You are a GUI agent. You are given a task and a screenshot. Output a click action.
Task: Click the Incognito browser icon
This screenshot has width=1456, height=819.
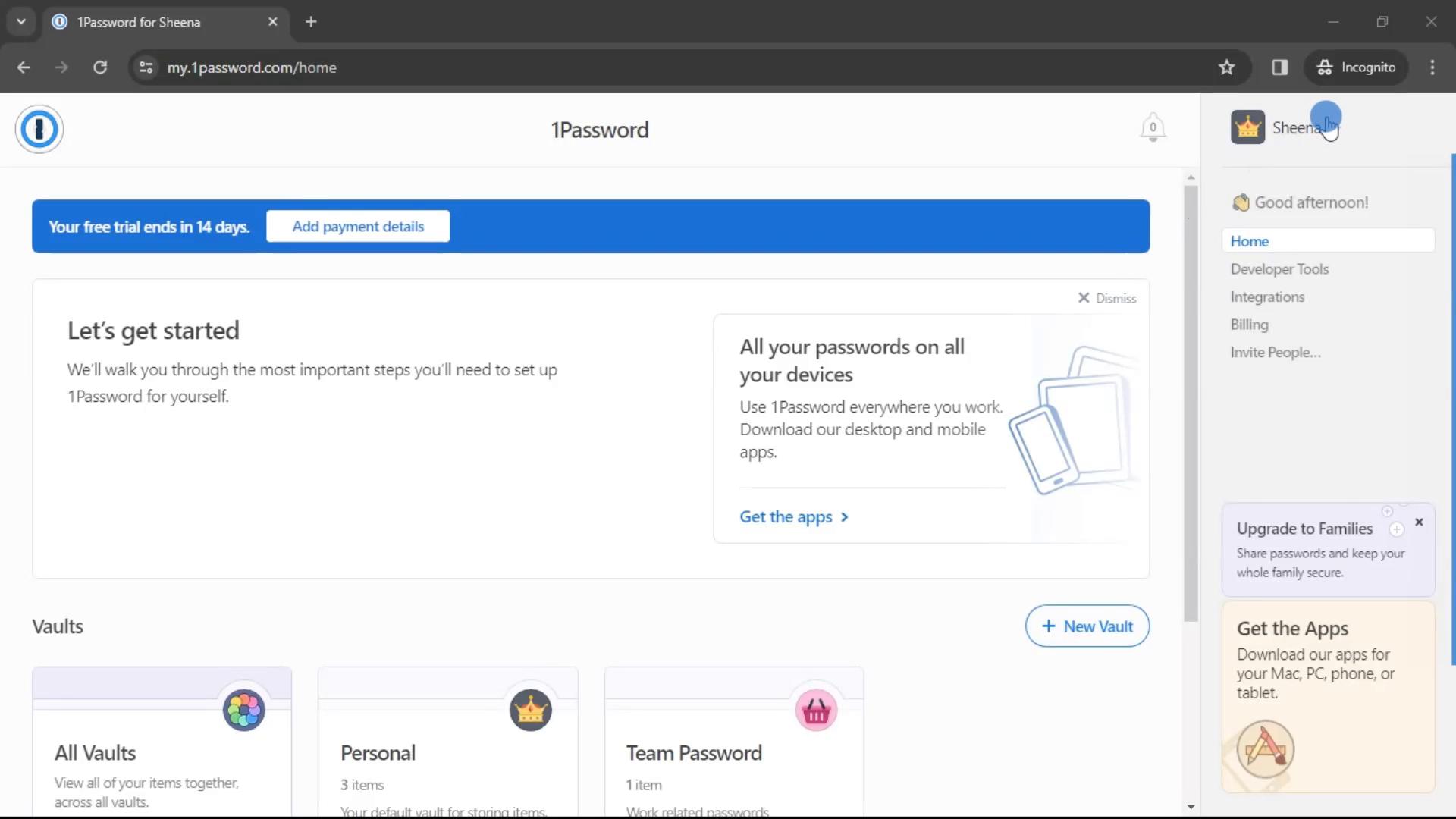tap(1323, 67)
